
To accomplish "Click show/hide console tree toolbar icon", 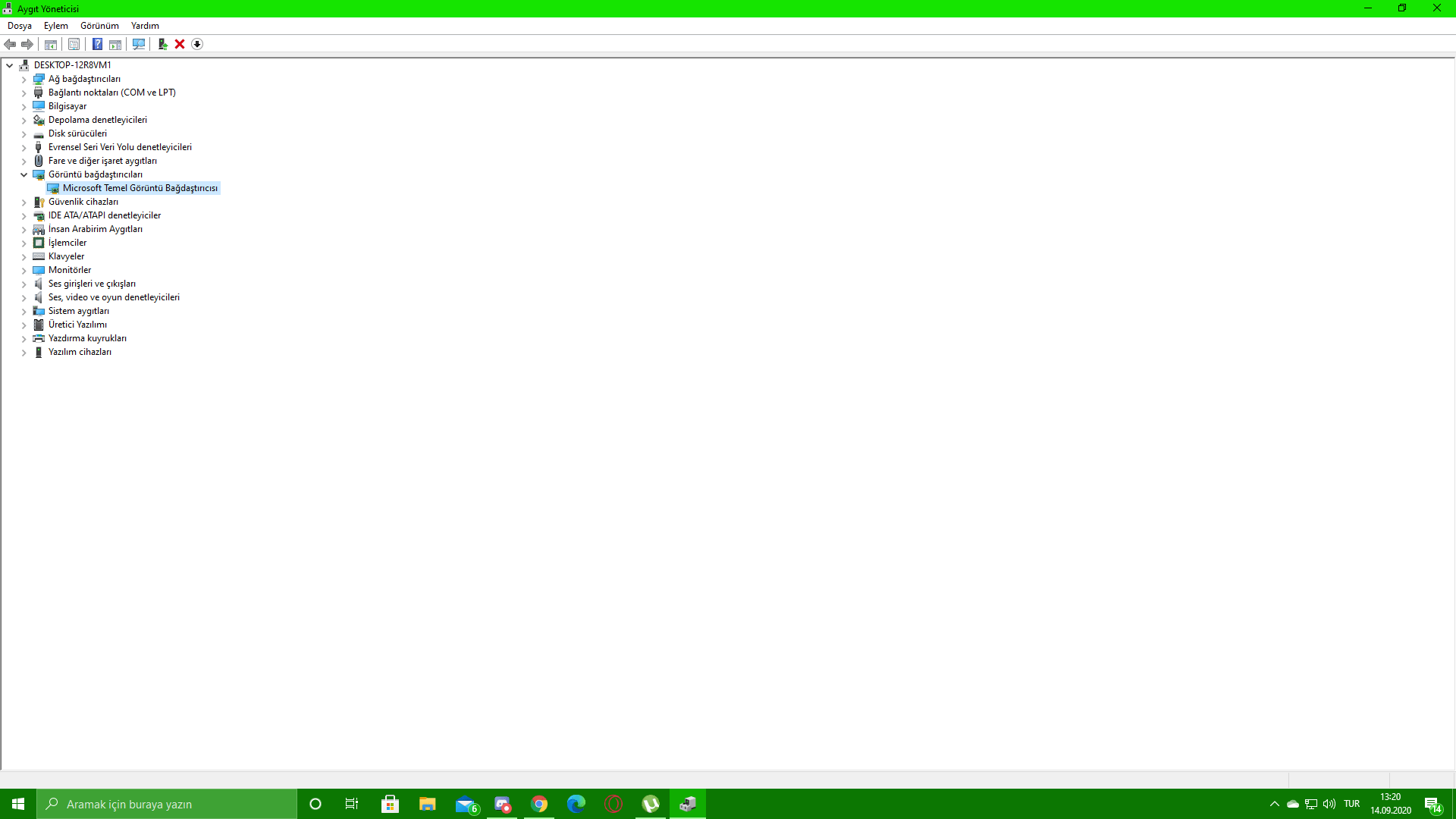I will coord(51,44).
